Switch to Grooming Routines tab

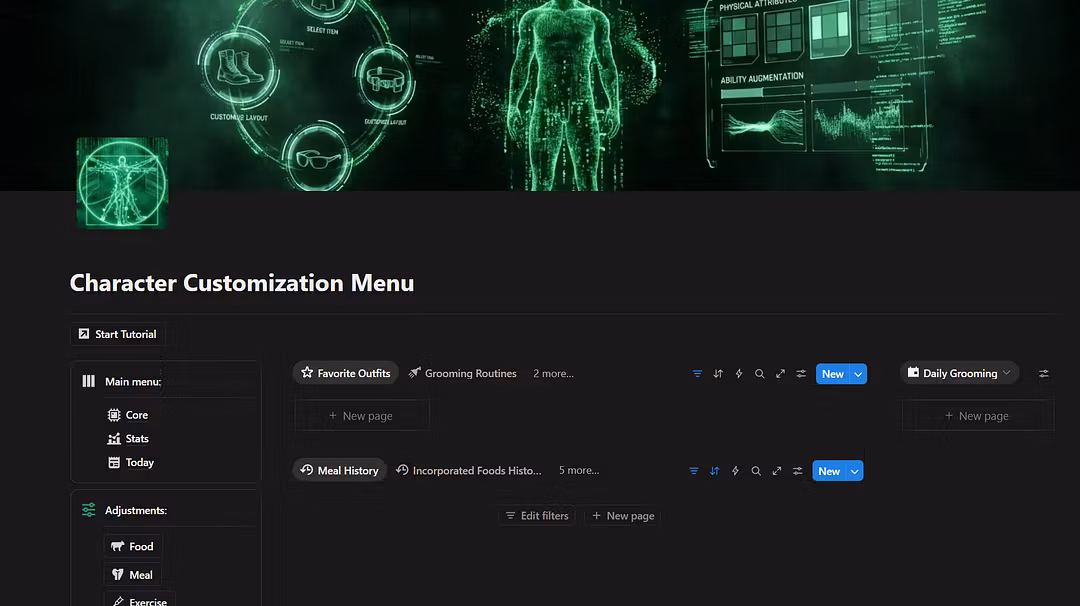click(462, 373)
